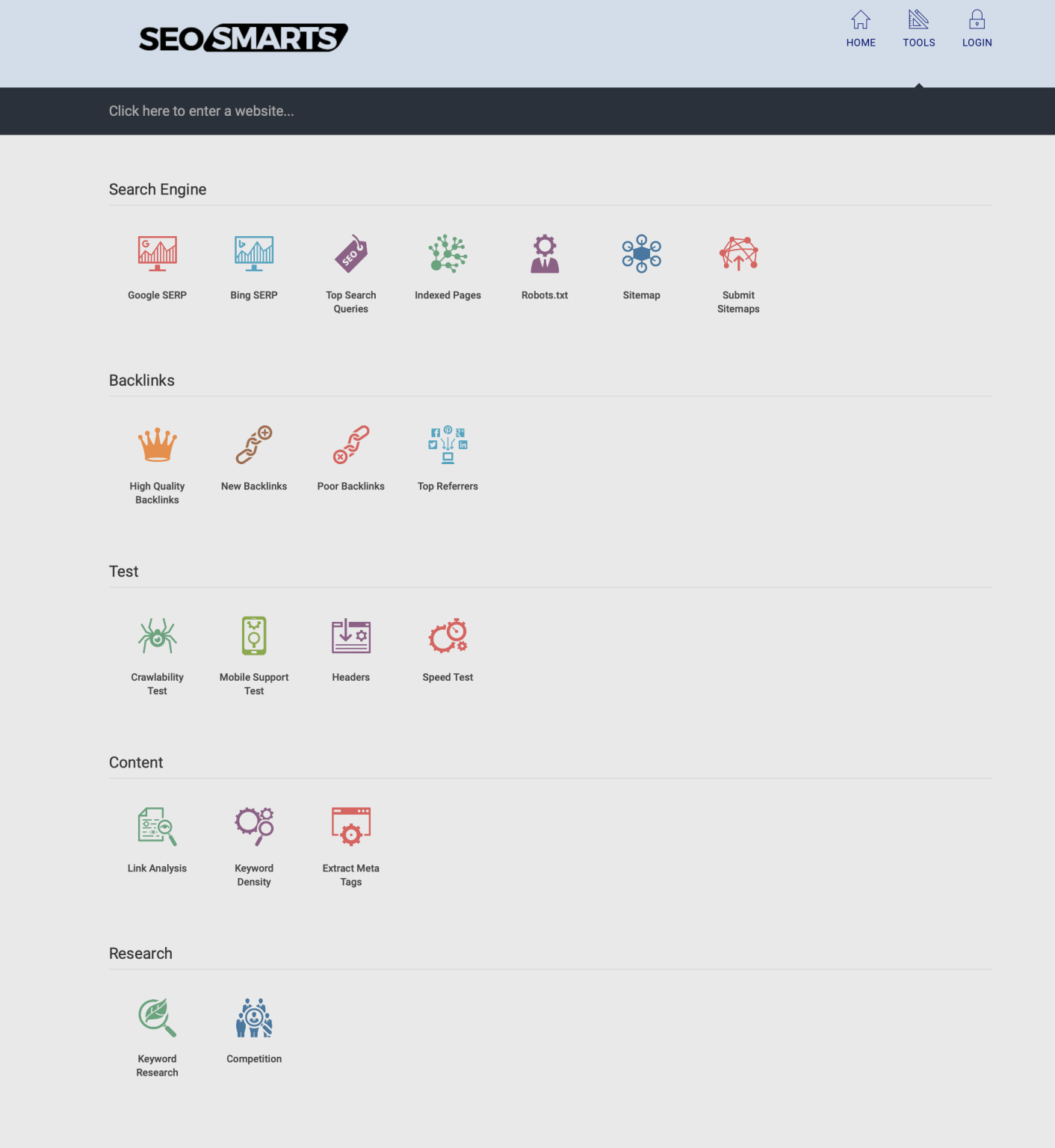Open the Robots.txt tool icon
Screen dimensions: 1055x1148
pyautogui.click(x=545, y=253)
